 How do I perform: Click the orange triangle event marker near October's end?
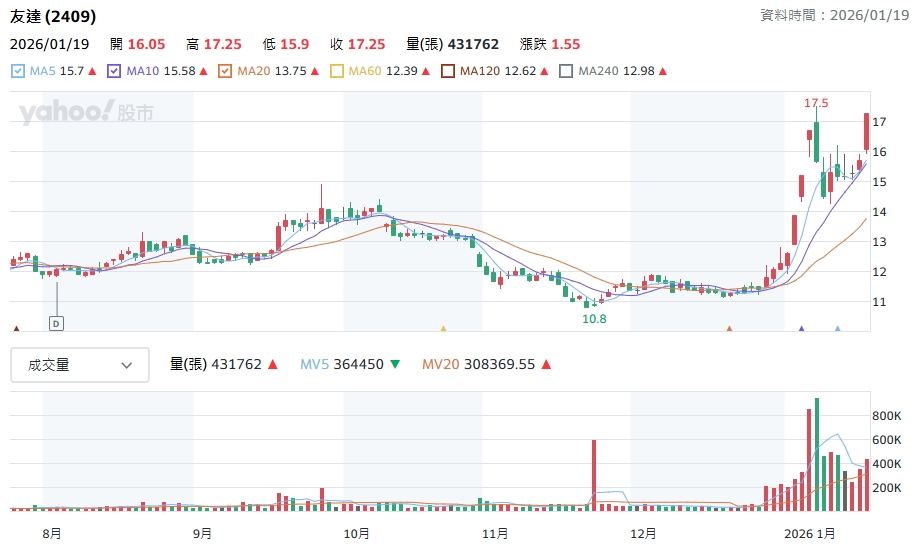[x=443, y=328]
